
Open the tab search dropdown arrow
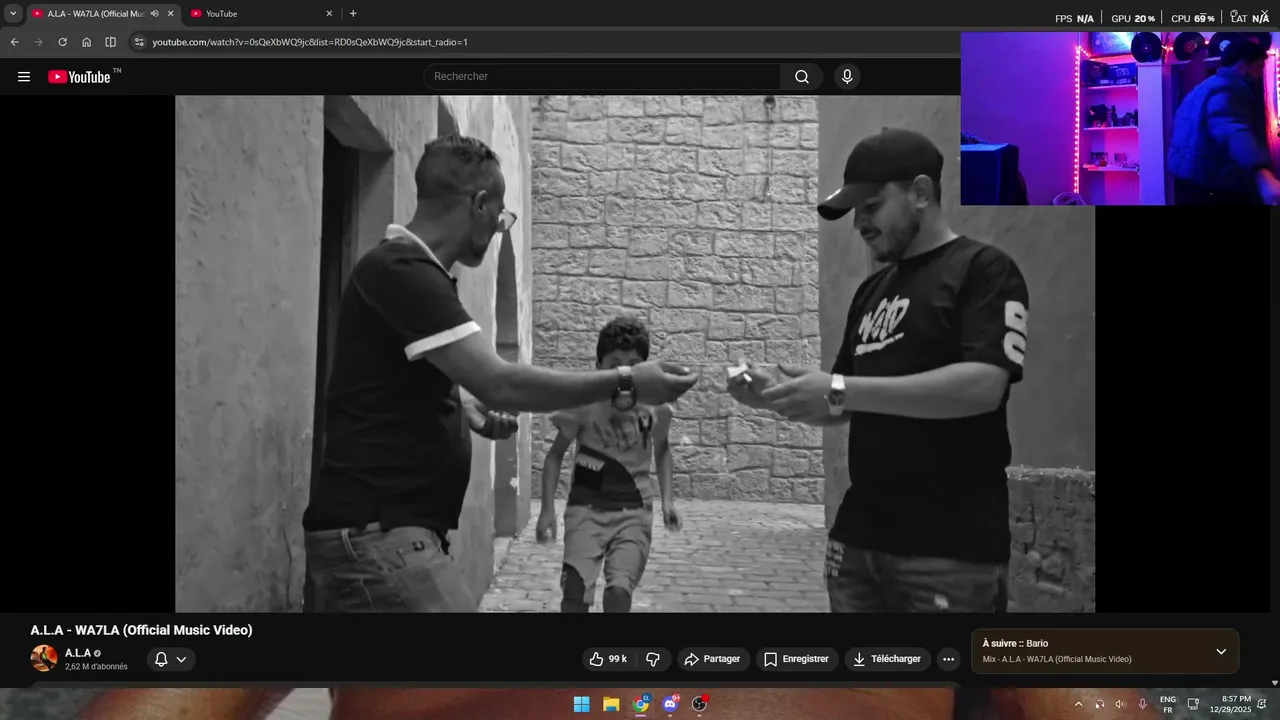pyautogui.click(x=13, y=14)
